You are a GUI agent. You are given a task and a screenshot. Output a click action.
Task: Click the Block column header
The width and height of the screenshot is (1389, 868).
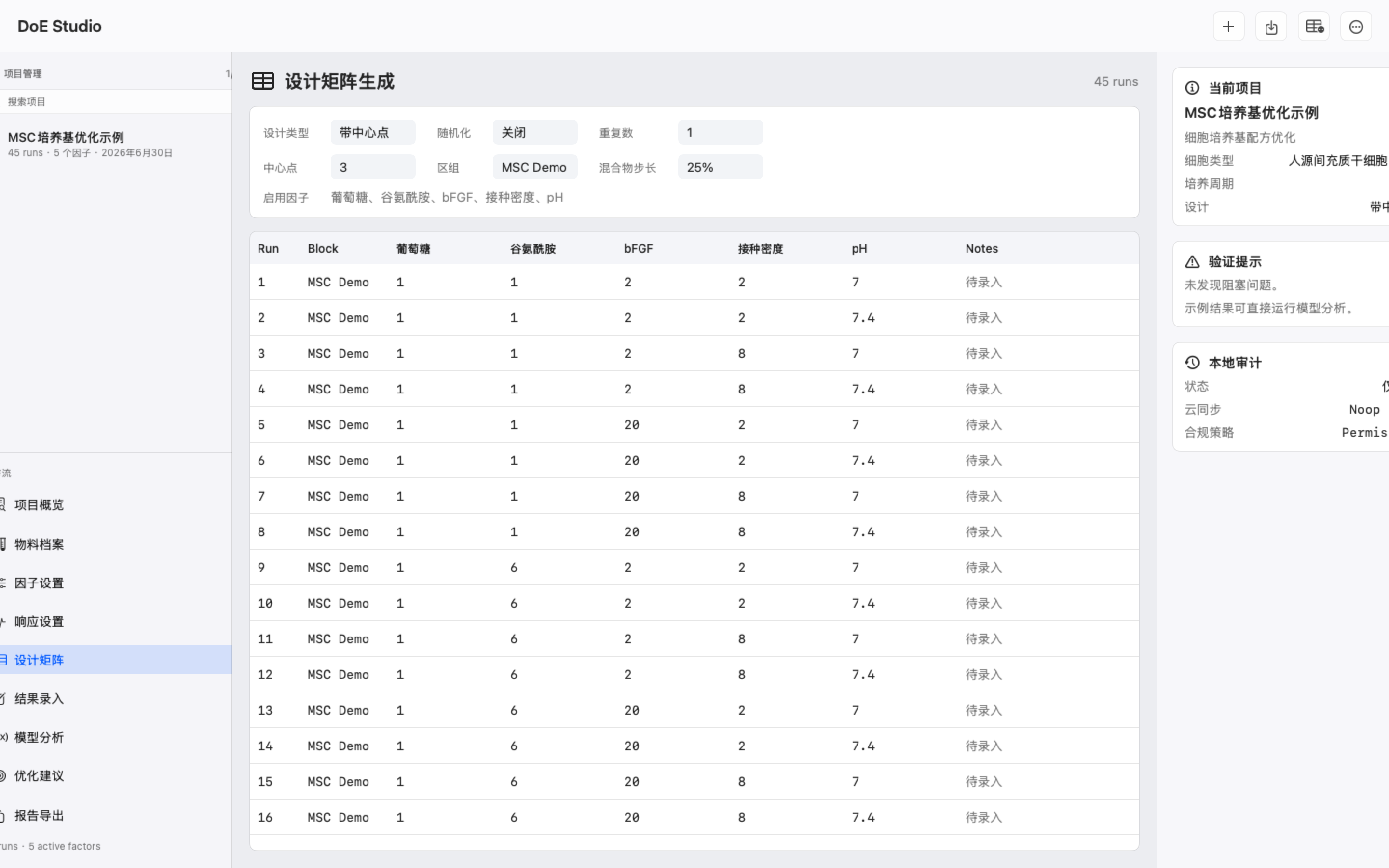323,248
